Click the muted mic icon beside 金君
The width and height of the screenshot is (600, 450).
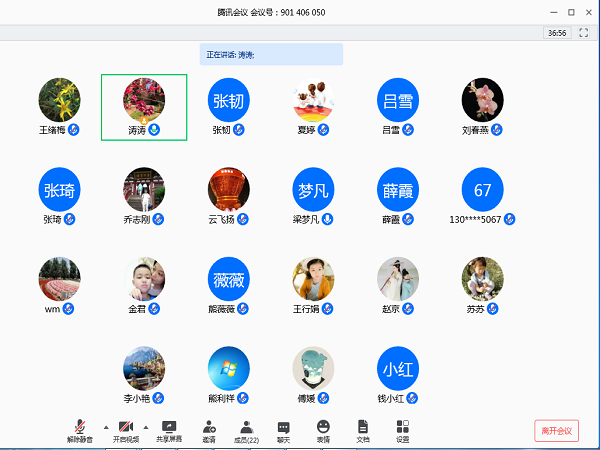click(x=154, y=309)
